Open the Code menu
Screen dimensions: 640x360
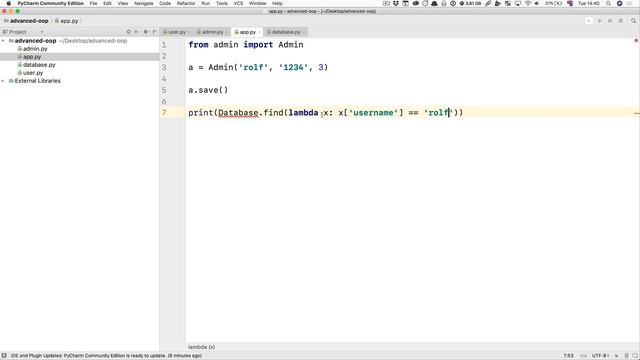(165, 3)
